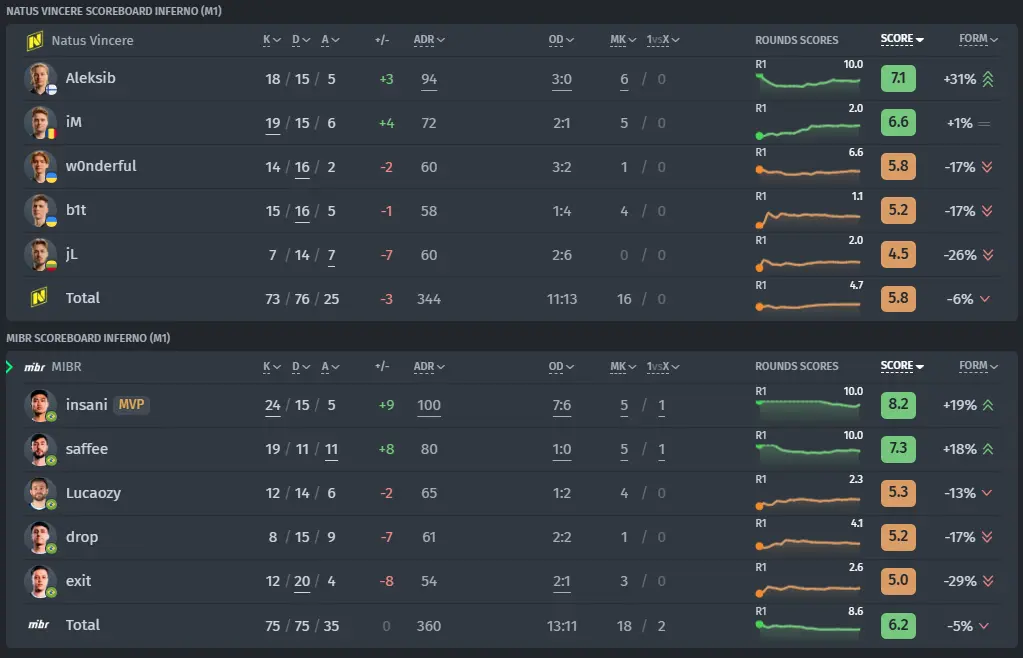Screen dimensions: 1023x658
Task: Click drop's double down-arrow form icon
Action: (987, 537)
